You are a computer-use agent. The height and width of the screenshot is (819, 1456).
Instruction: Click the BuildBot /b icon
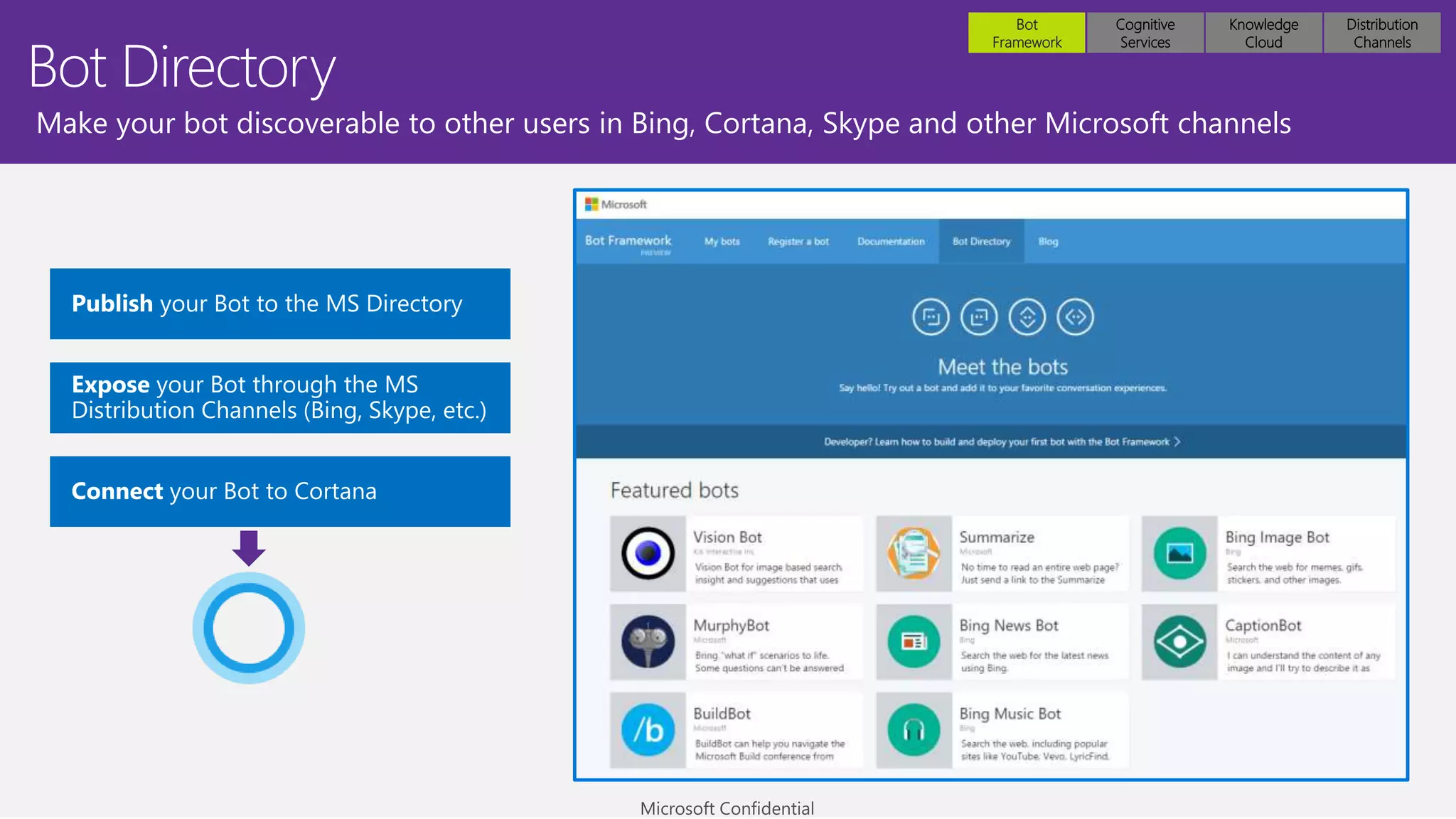pos(648,730)
